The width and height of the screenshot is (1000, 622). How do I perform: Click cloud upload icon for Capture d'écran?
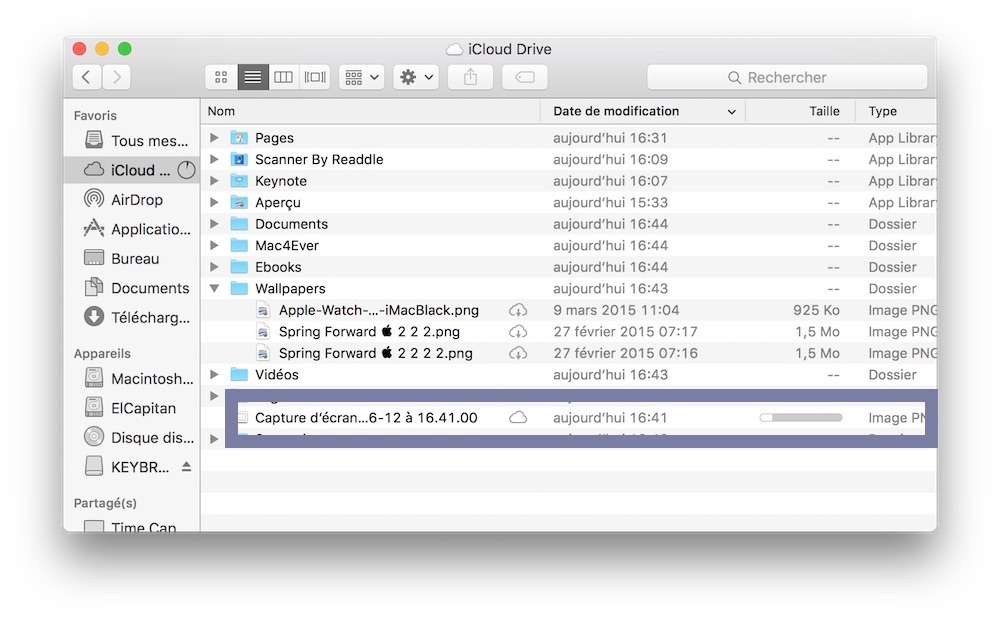coord(518,418)
